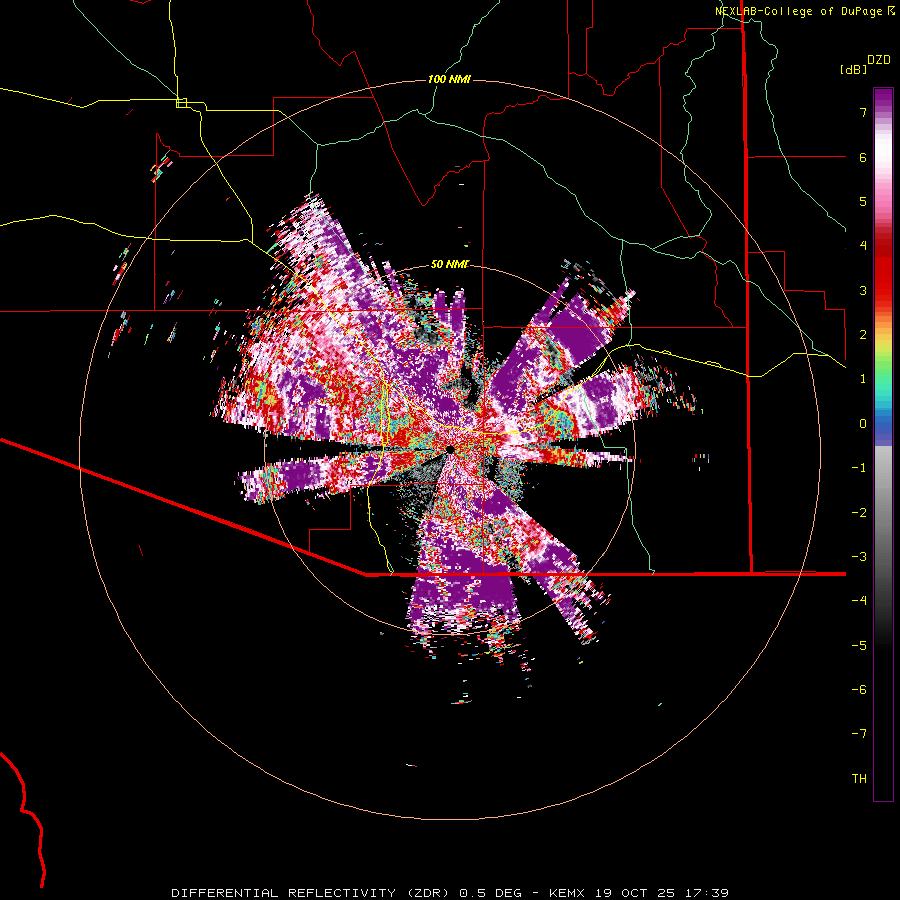
Task: Click the ZDR color scale bar
Action: [x=883, y=444]
